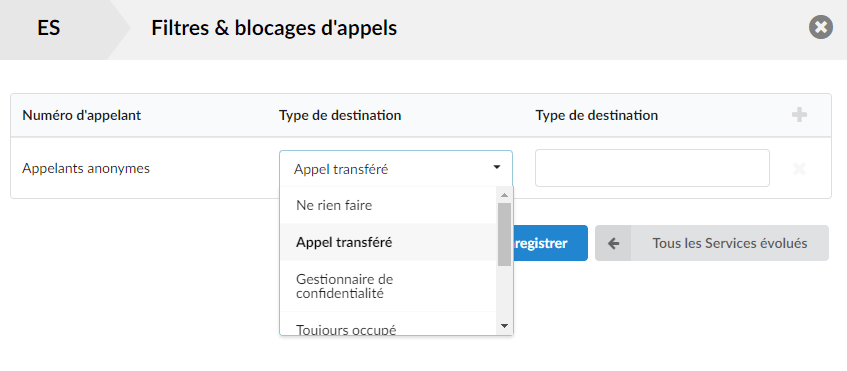Click the dropdown list scroll down arrow
This screenshot has width=847, height=371.
(505, 326)
